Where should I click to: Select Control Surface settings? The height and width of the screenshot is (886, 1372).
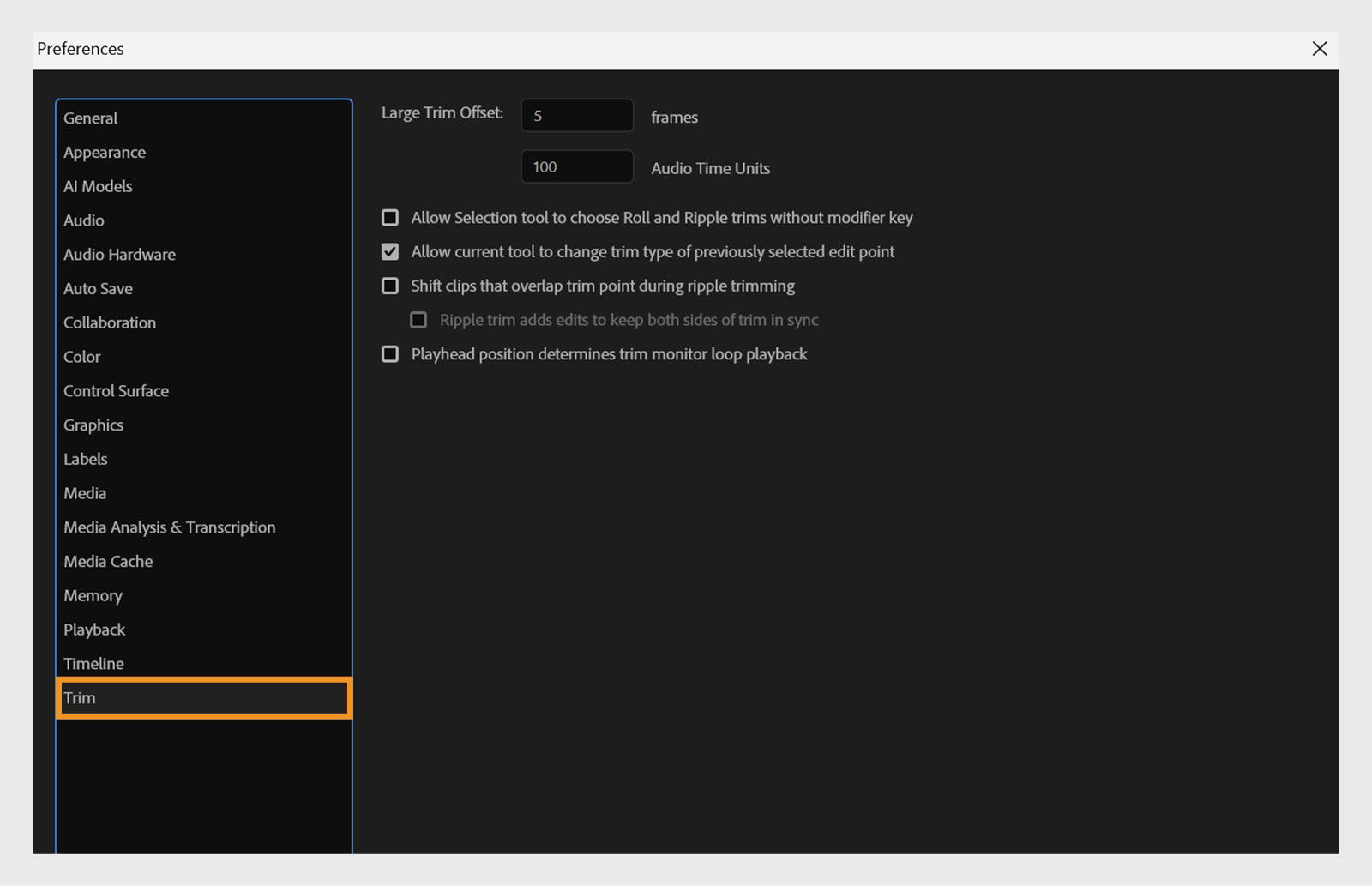(x=116, y=390)
